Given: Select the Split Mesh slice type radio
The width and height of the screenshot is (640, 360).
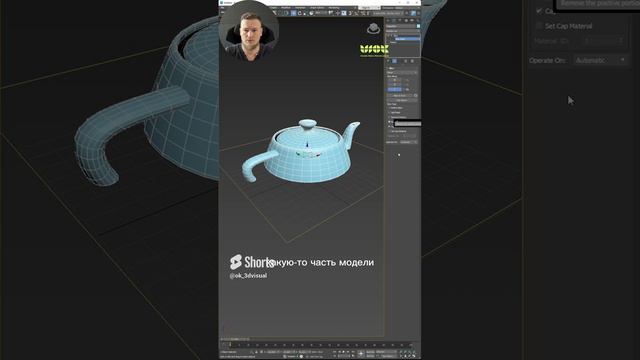Looking at the screenshot, I should click(x=389, y=112).
